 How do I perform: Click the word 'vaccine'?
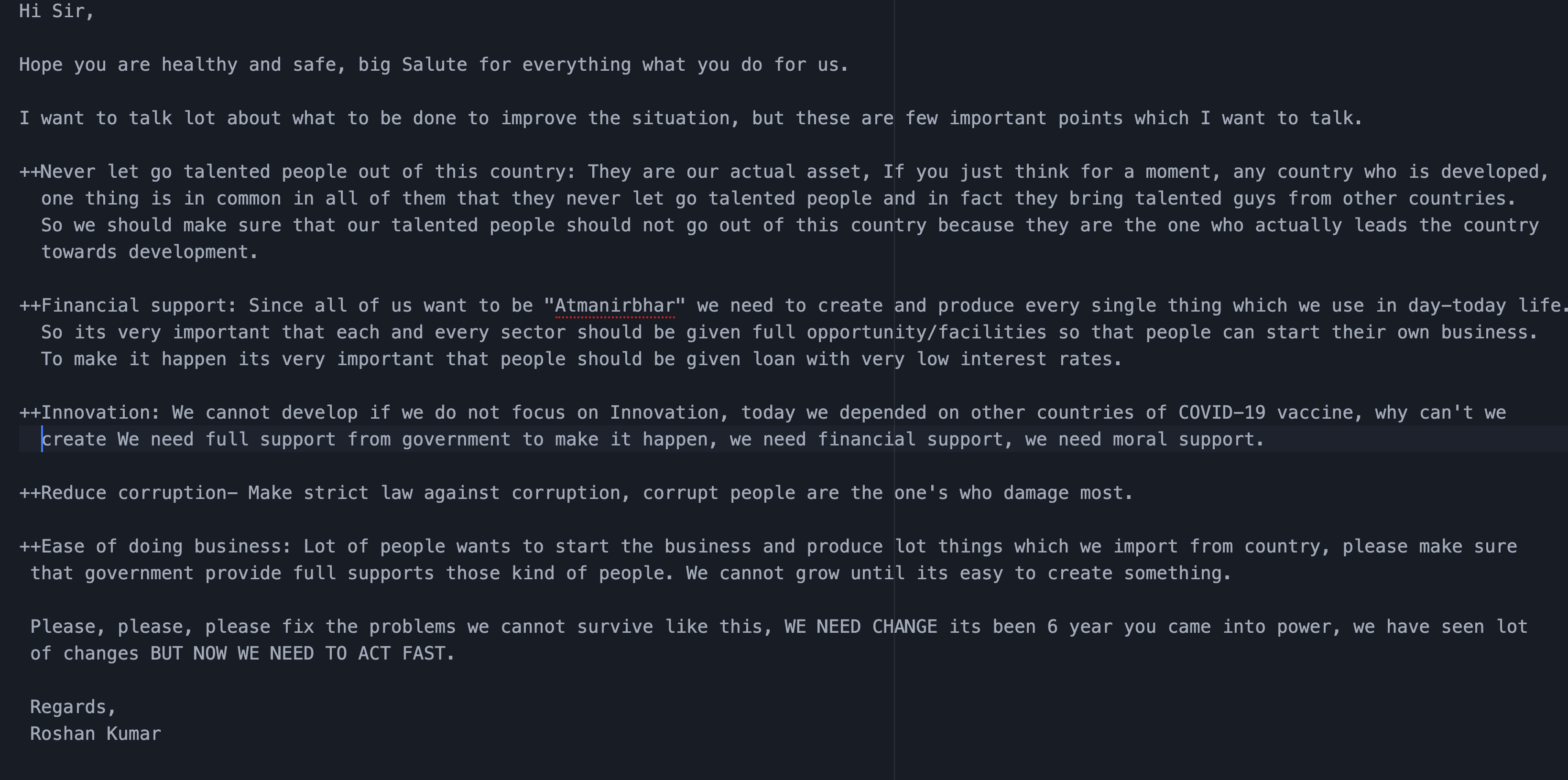[x=1314, y=412]
